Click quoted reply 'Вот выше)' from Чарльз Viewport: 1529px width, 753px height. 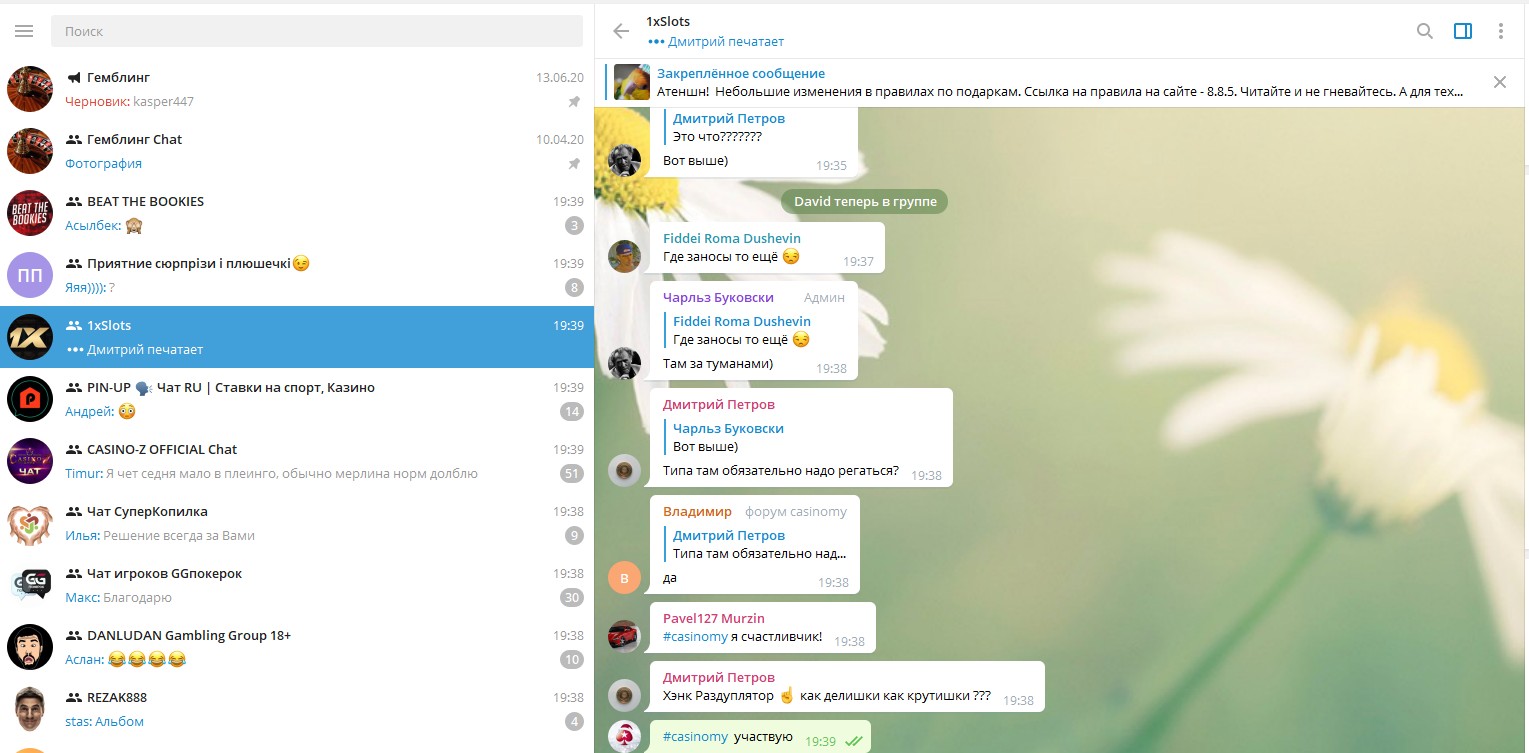tap(728, 437)
